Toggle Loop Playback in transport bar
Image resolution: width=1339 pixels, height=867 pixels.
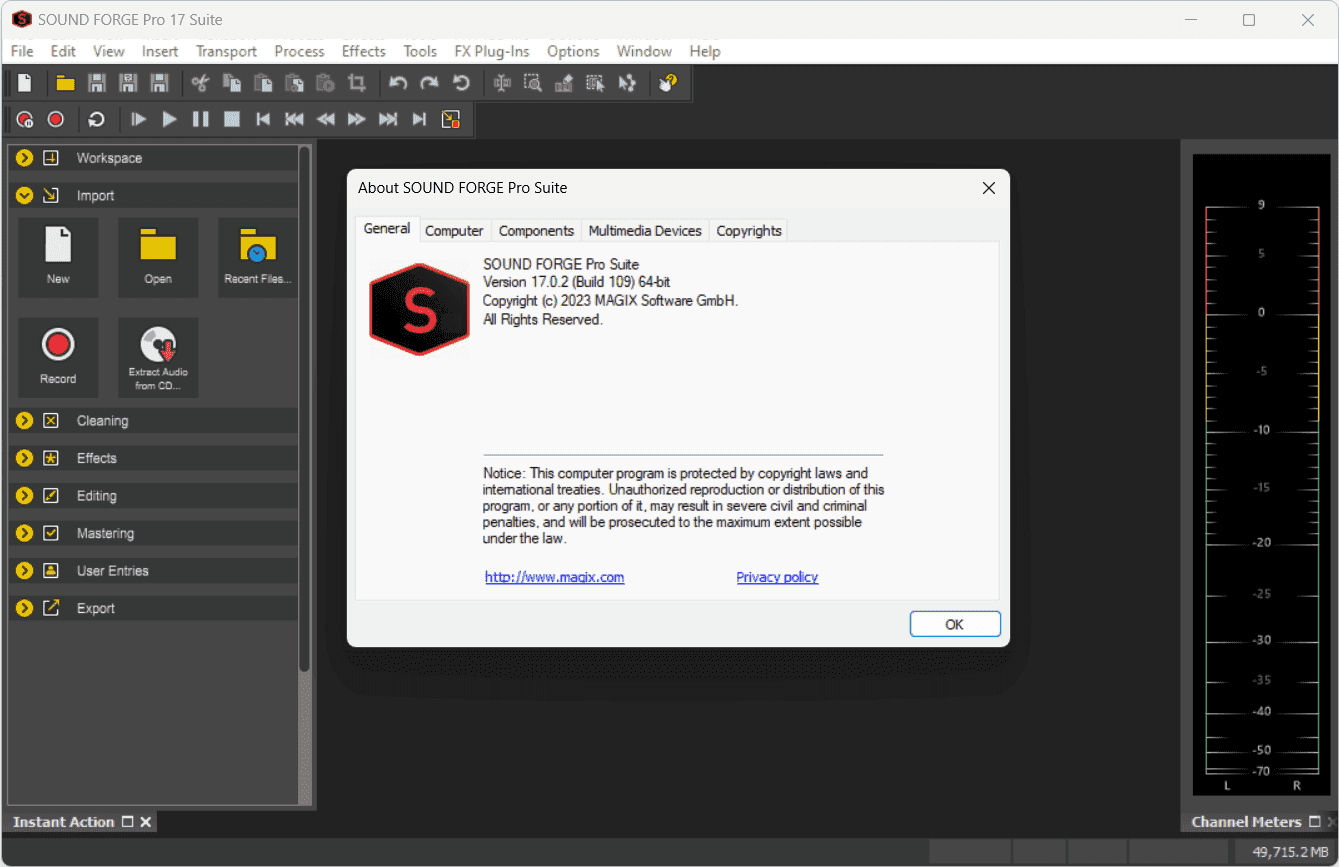[97, 119]
